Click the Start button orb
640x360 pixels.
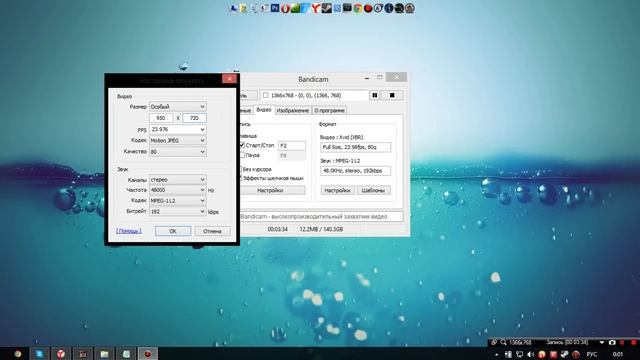point(18,354)
